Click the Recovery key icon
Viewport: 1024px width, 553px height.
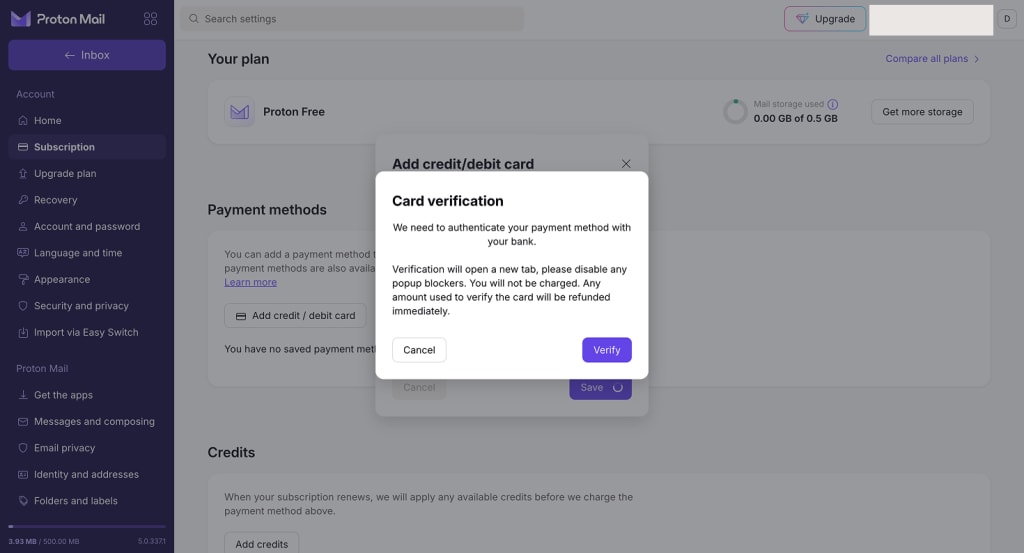[24, 200]
